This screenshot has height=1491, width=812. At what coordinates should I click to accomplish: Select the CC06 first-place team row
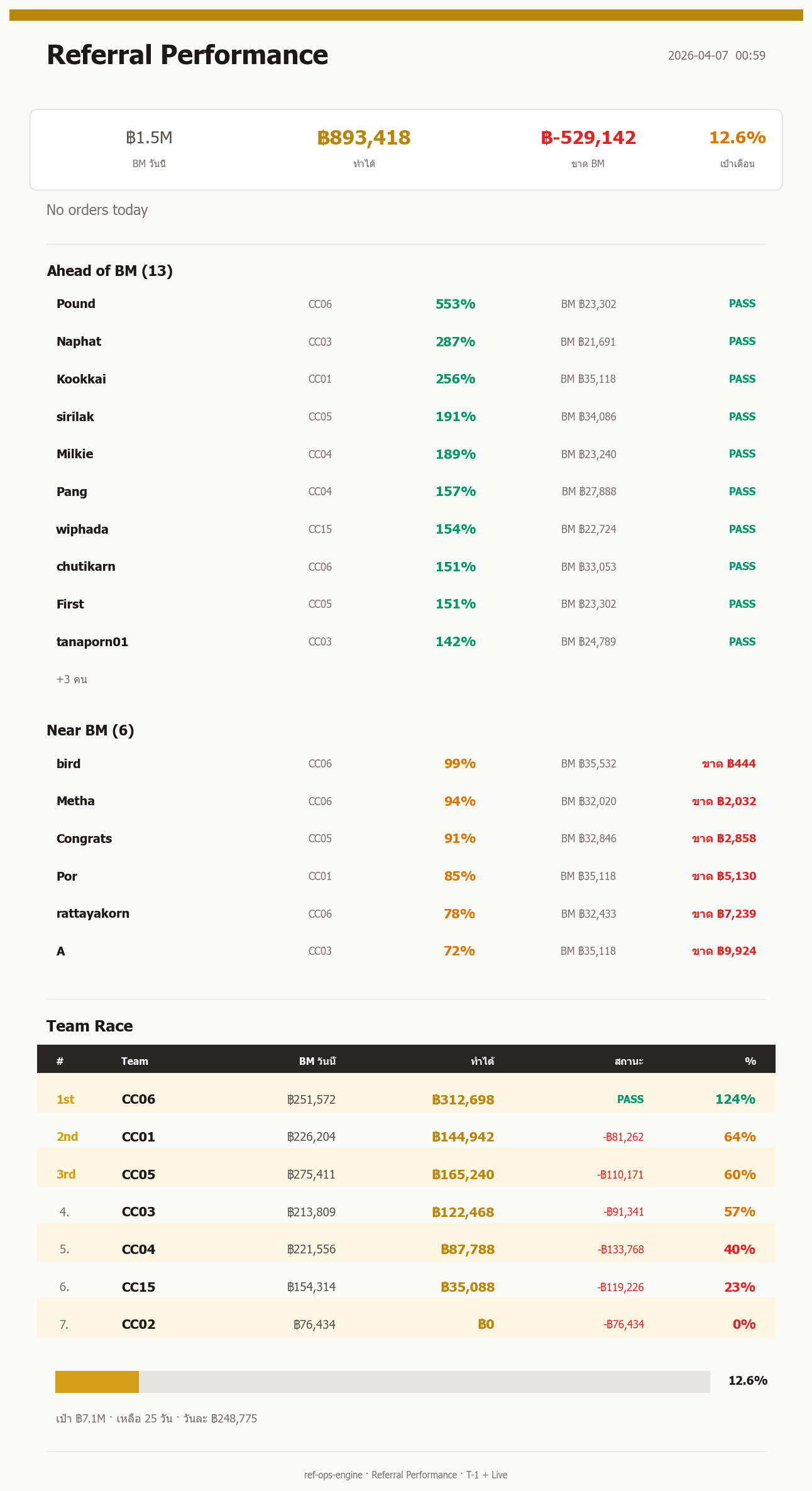click(406, 1099)
